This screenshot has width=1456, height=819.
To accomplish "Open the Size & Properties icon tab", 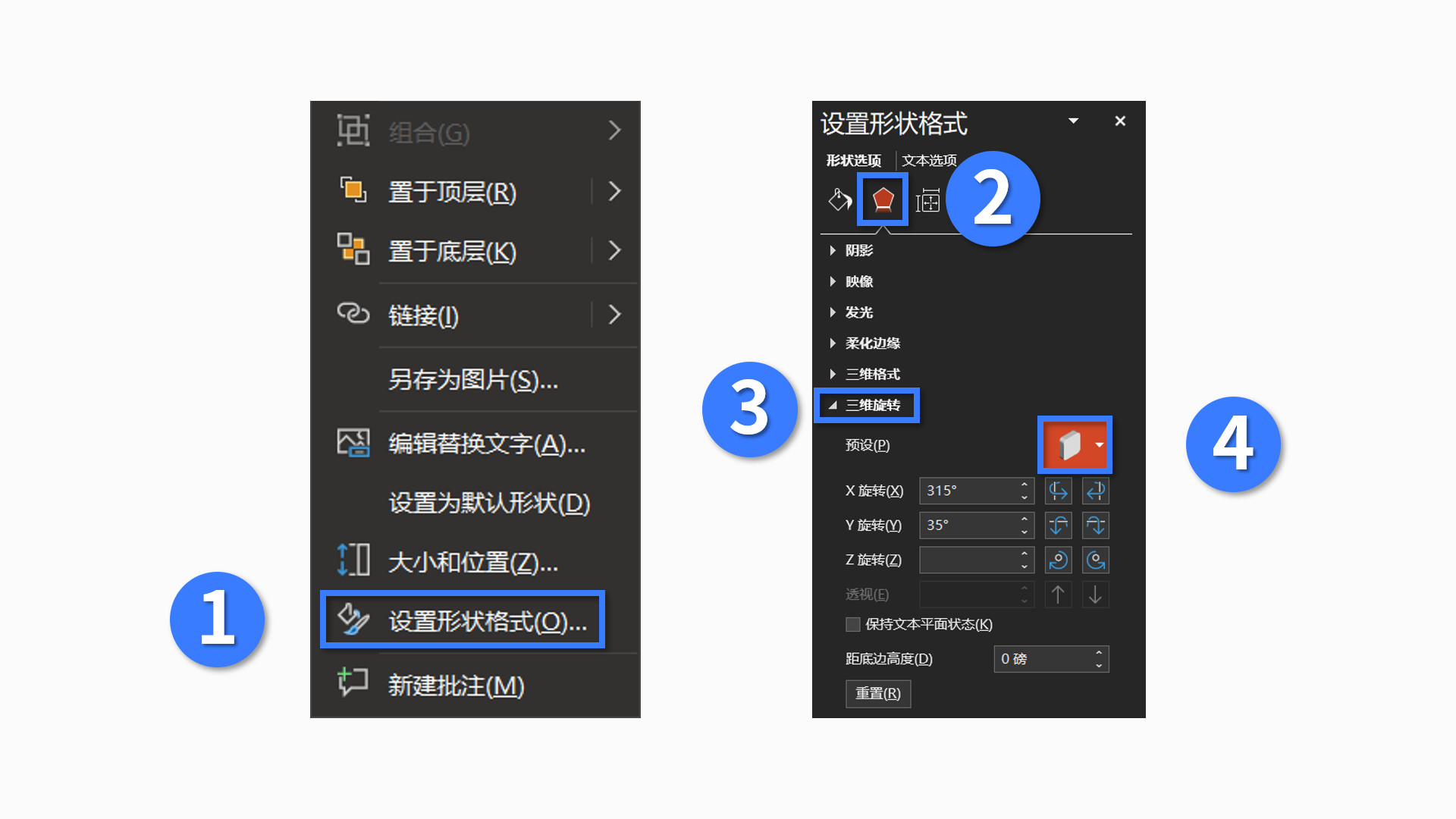I will (927, 200).
